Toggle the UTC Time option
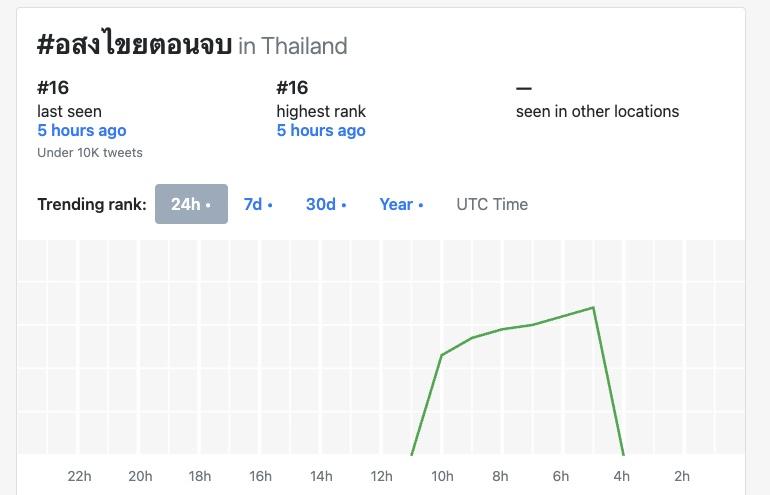Screen dimensions: 770x495 tap(492, 204)
